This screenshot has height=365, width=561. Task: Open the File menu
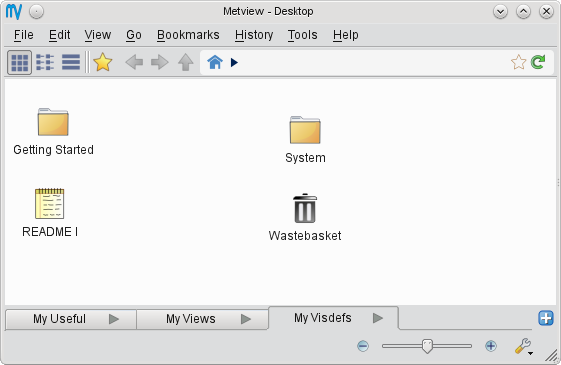pyautogui.click(x=24, y=35)
